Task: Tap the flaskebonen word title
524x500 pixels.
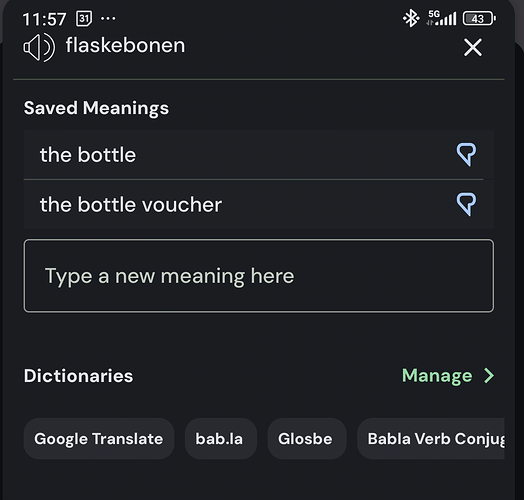Action: (125, 45)
